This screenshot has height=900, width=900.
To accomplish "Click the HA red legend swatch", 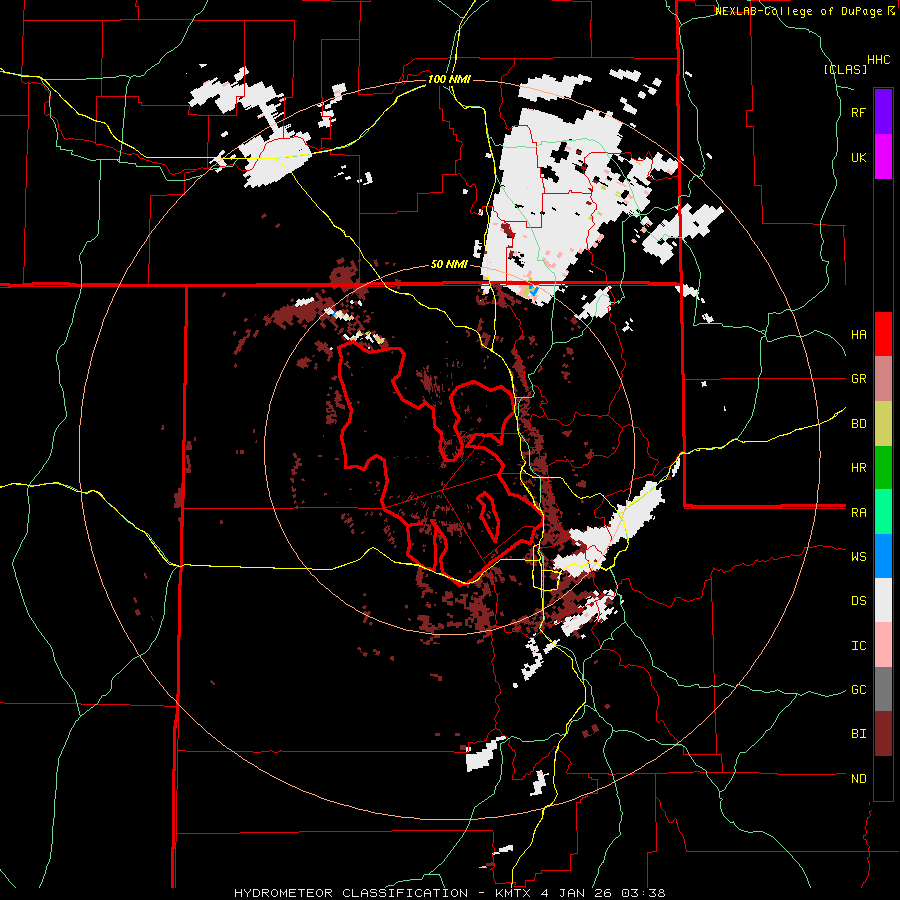I will [883, 334].
